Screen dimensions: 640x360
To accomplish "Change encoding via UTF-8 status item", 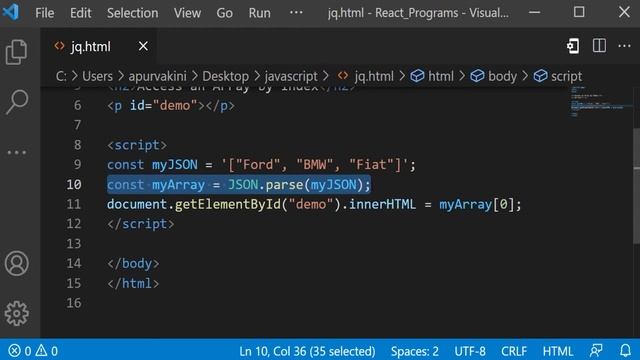I will (470, 351).
